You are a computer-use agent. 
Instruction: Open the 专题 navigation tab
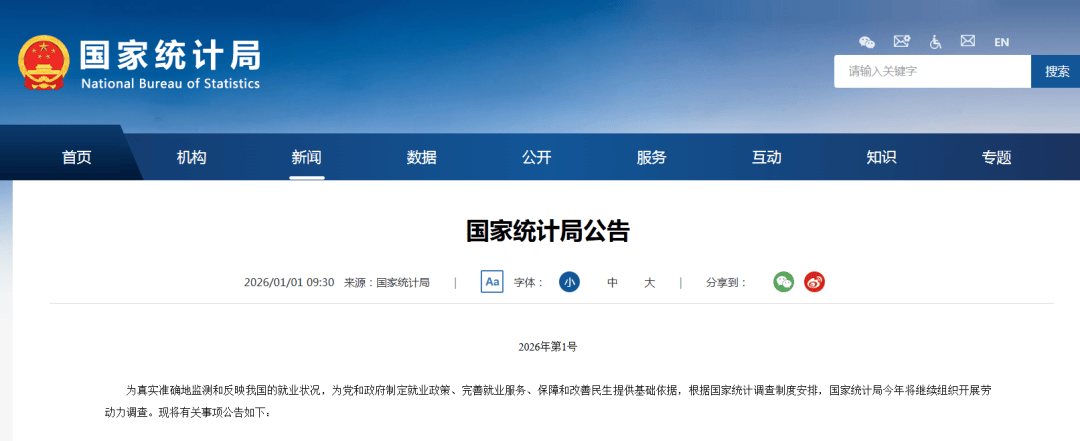click(x=996, y=157)
